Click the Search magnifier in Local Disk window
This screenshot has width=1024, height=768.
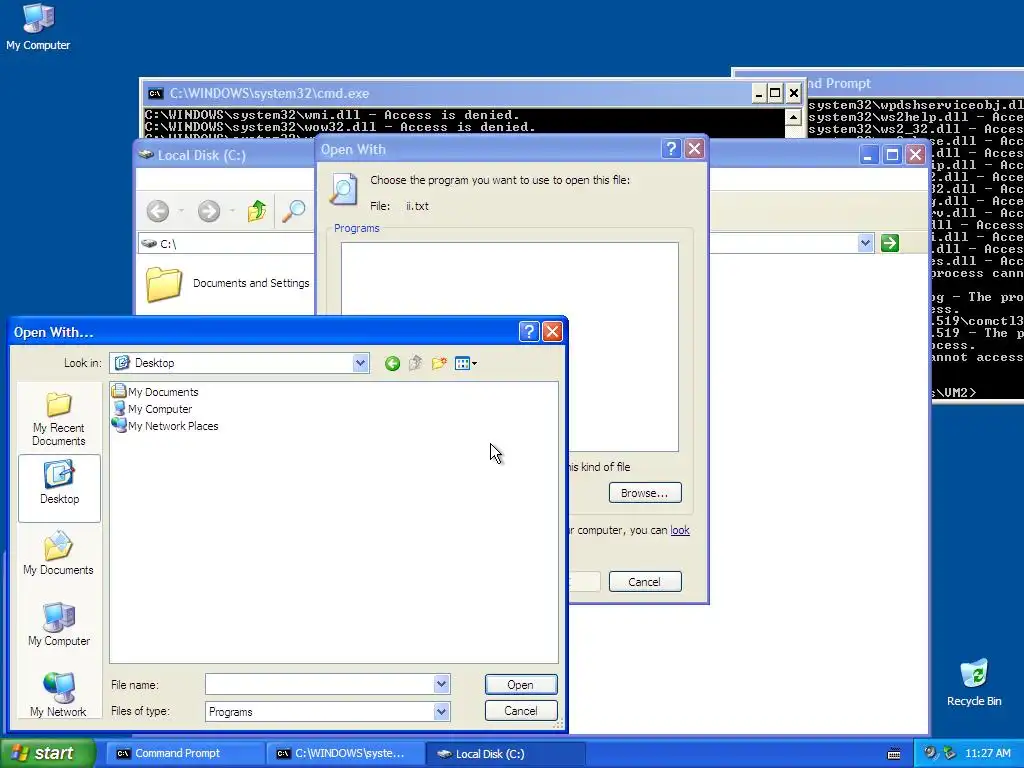pos(294,211)
